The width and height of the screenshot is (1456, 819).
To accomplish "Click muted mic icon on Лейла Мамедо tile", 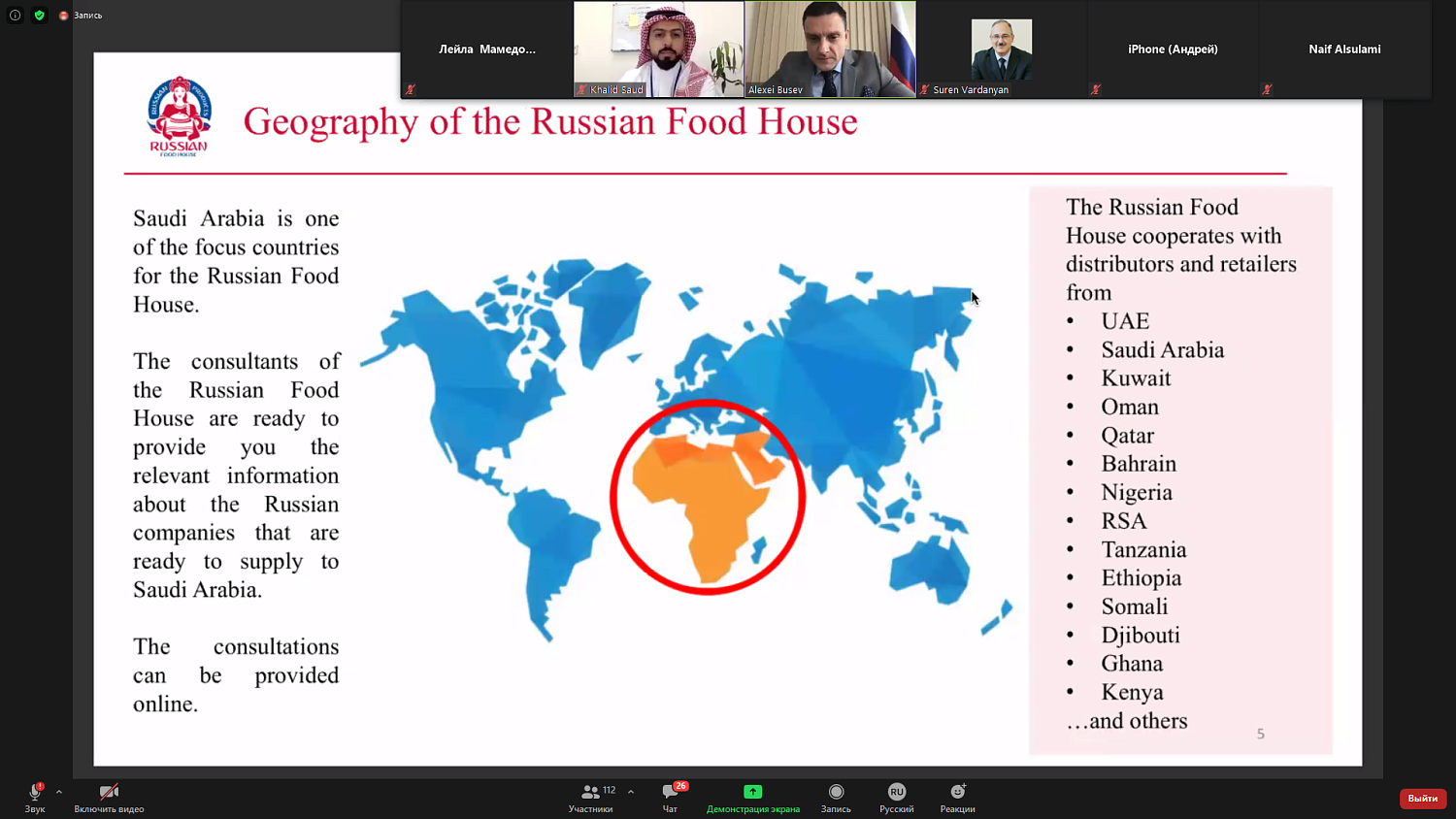I will pos(411,89).
